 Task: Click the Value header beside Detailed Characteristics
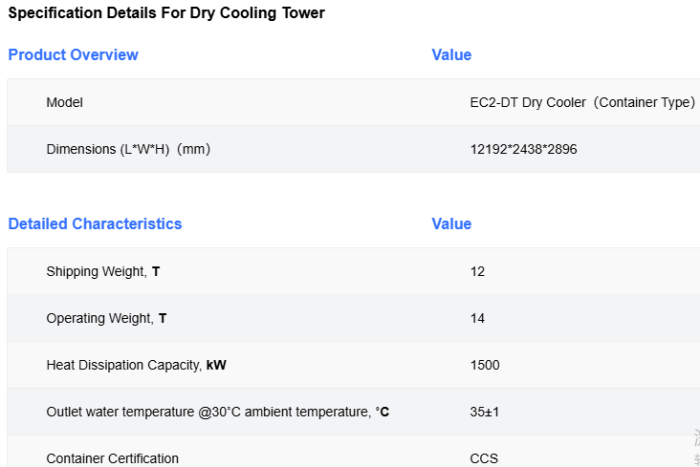[451, 224]
